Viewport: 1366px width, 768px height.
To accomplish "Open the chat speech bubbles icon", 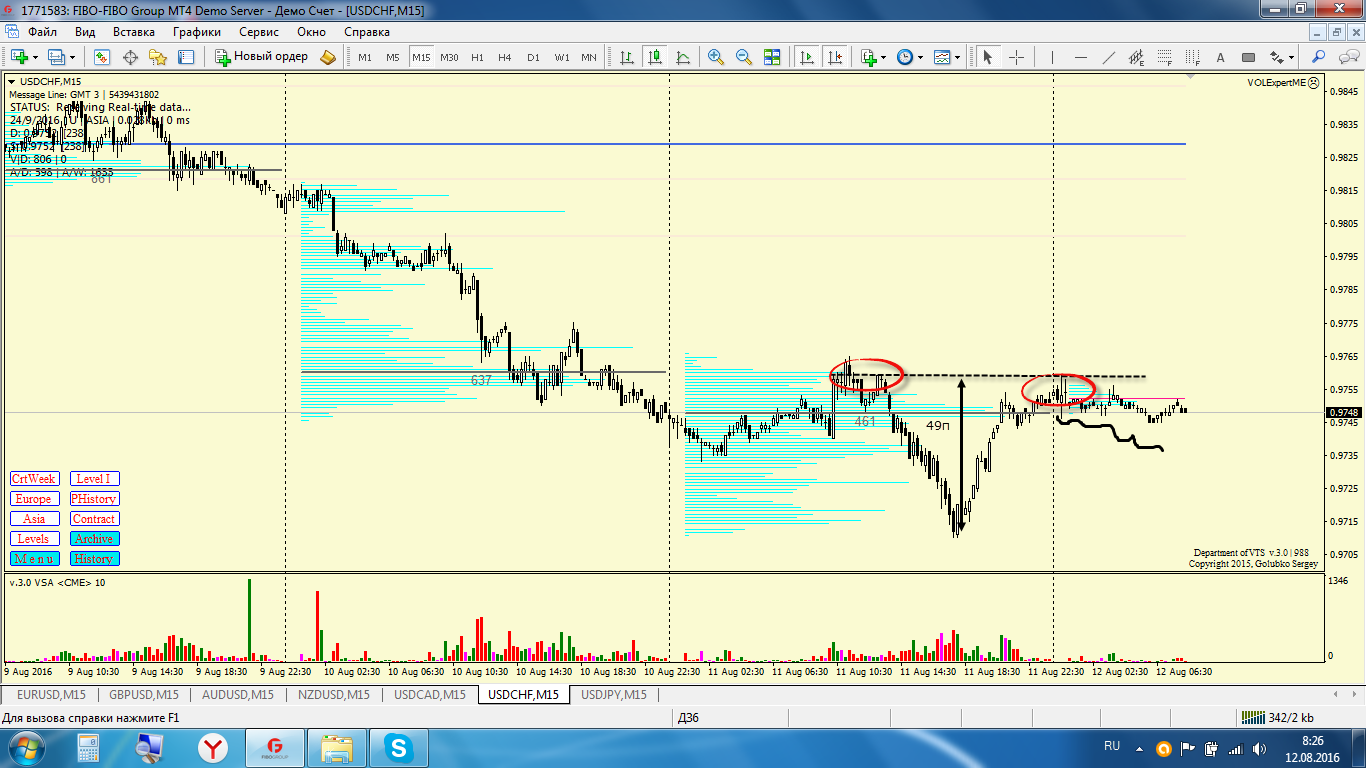I will [x=1347, y=57].
